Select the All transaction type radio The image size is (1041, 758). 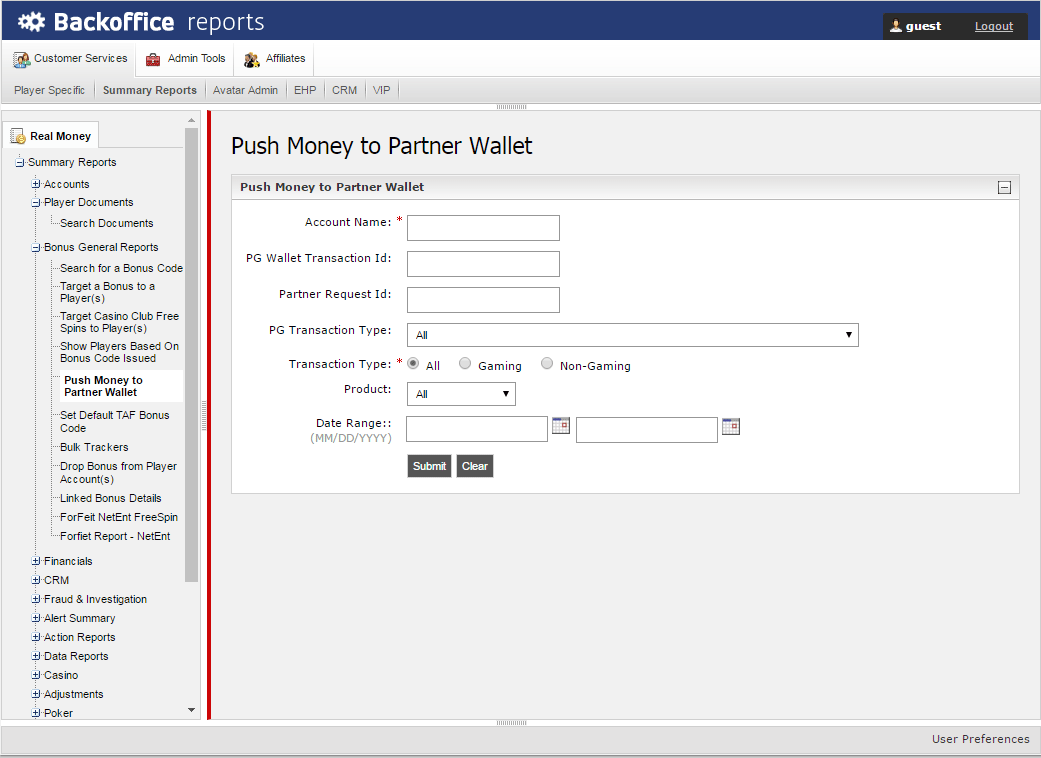[413, 364]
